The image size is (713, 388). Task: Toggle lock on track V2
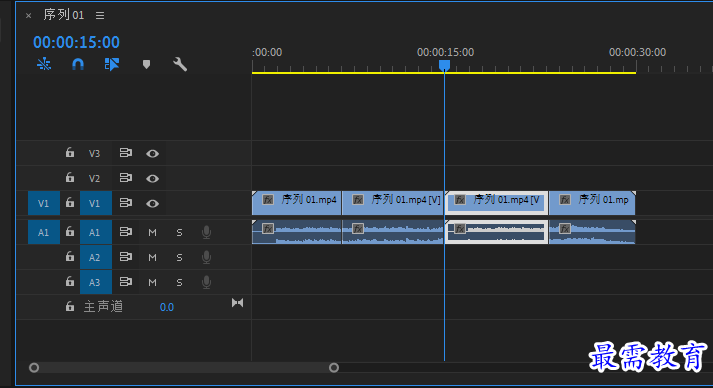70,177
